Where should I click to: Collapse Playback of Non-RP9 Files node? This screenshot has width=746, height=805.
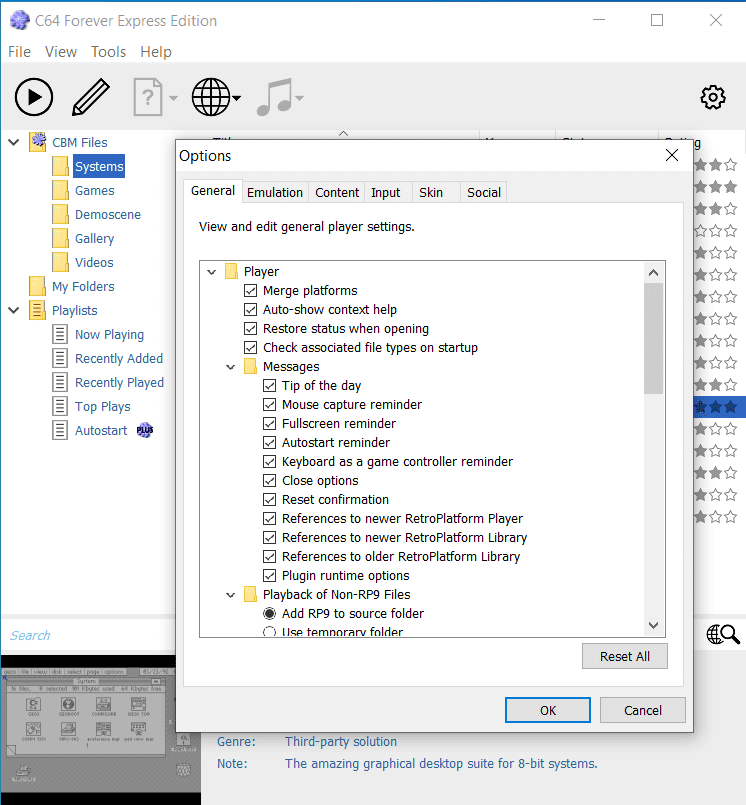pyautogui.click(x=231, y=595)
